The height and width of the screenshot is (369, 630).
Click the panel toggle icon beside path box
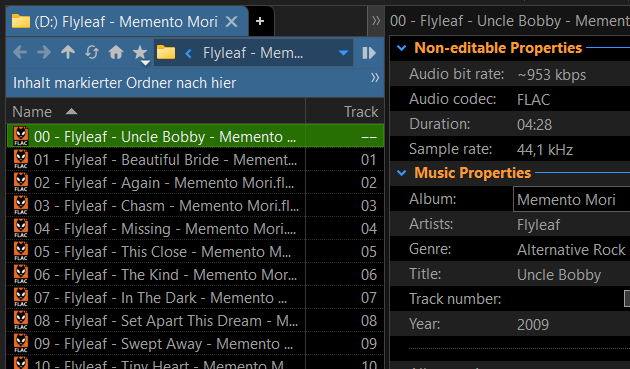[369, 53]
